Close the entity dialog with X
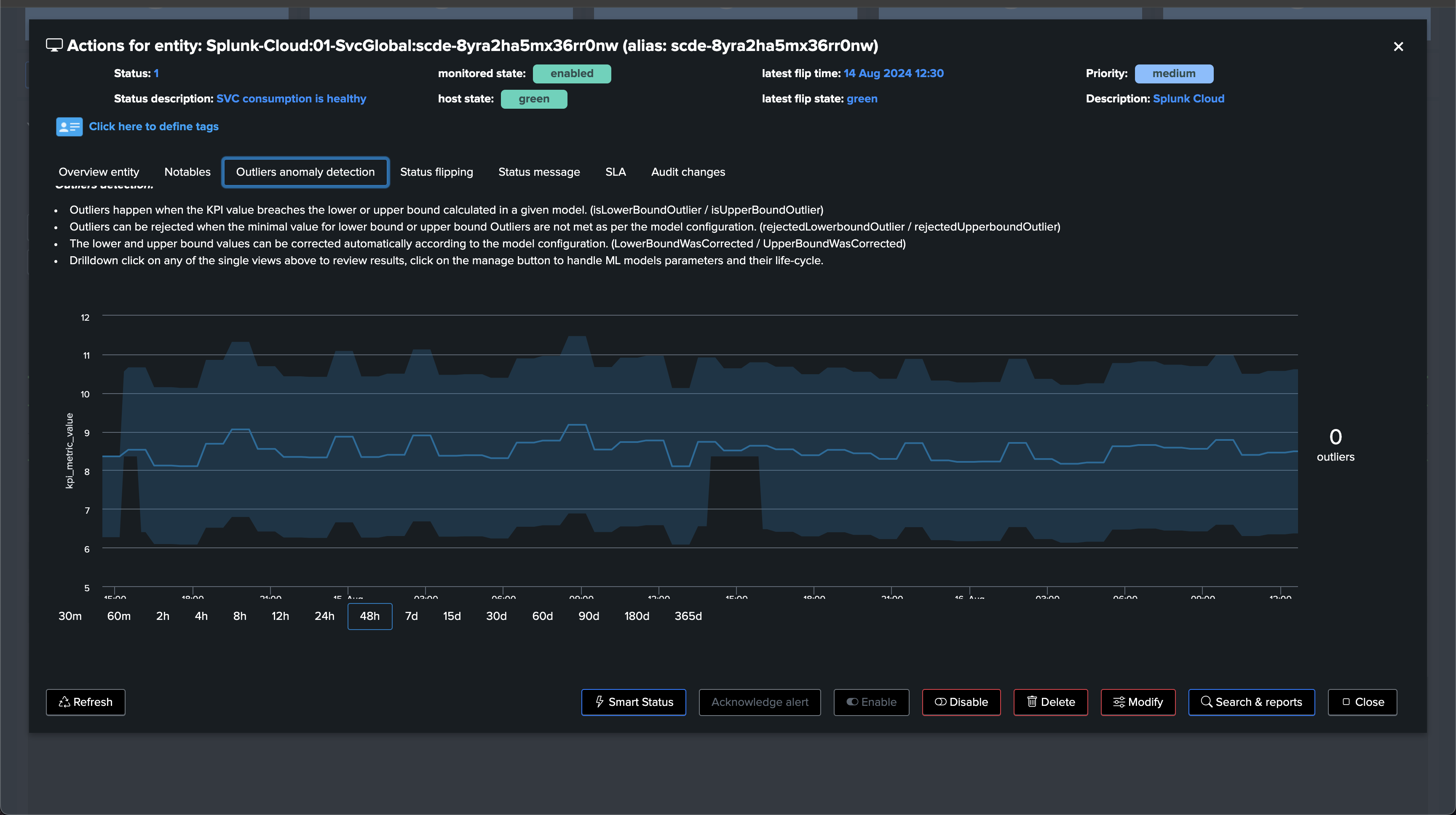Screen dimensions: 1456x815 [1398, 46]
